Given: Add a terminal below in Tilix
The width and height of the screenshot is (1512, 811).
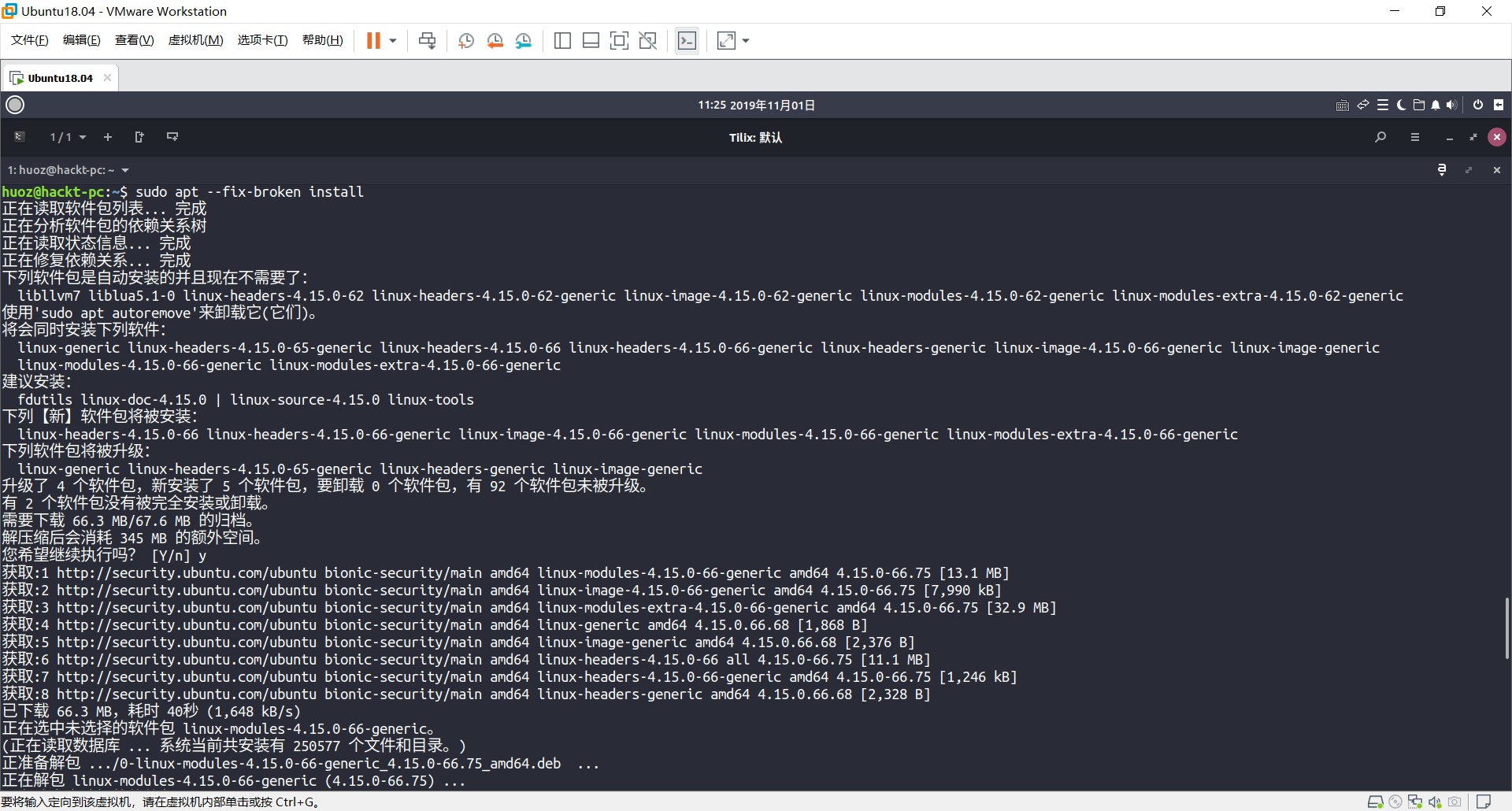Looking at the screenshot, I should coord(172,137).
